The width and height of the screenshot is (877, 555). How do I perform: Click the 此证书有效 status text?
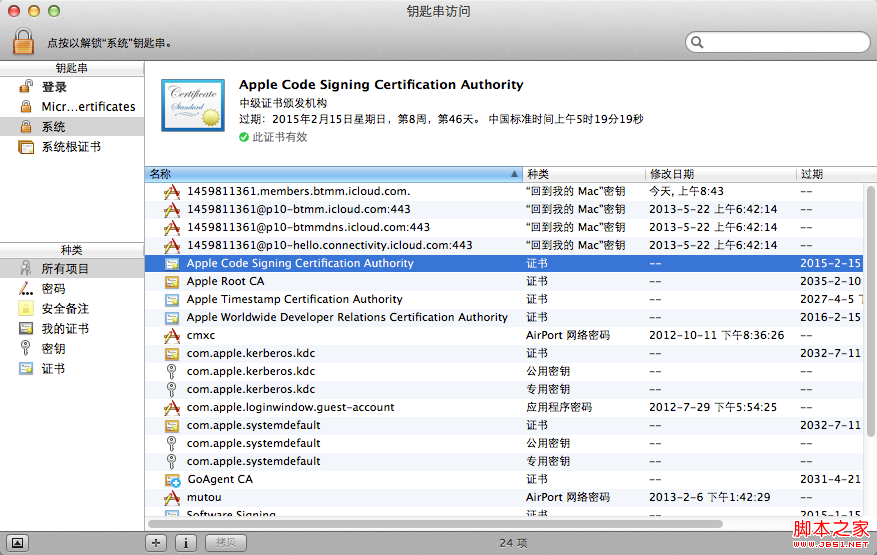tap(280, 137)
